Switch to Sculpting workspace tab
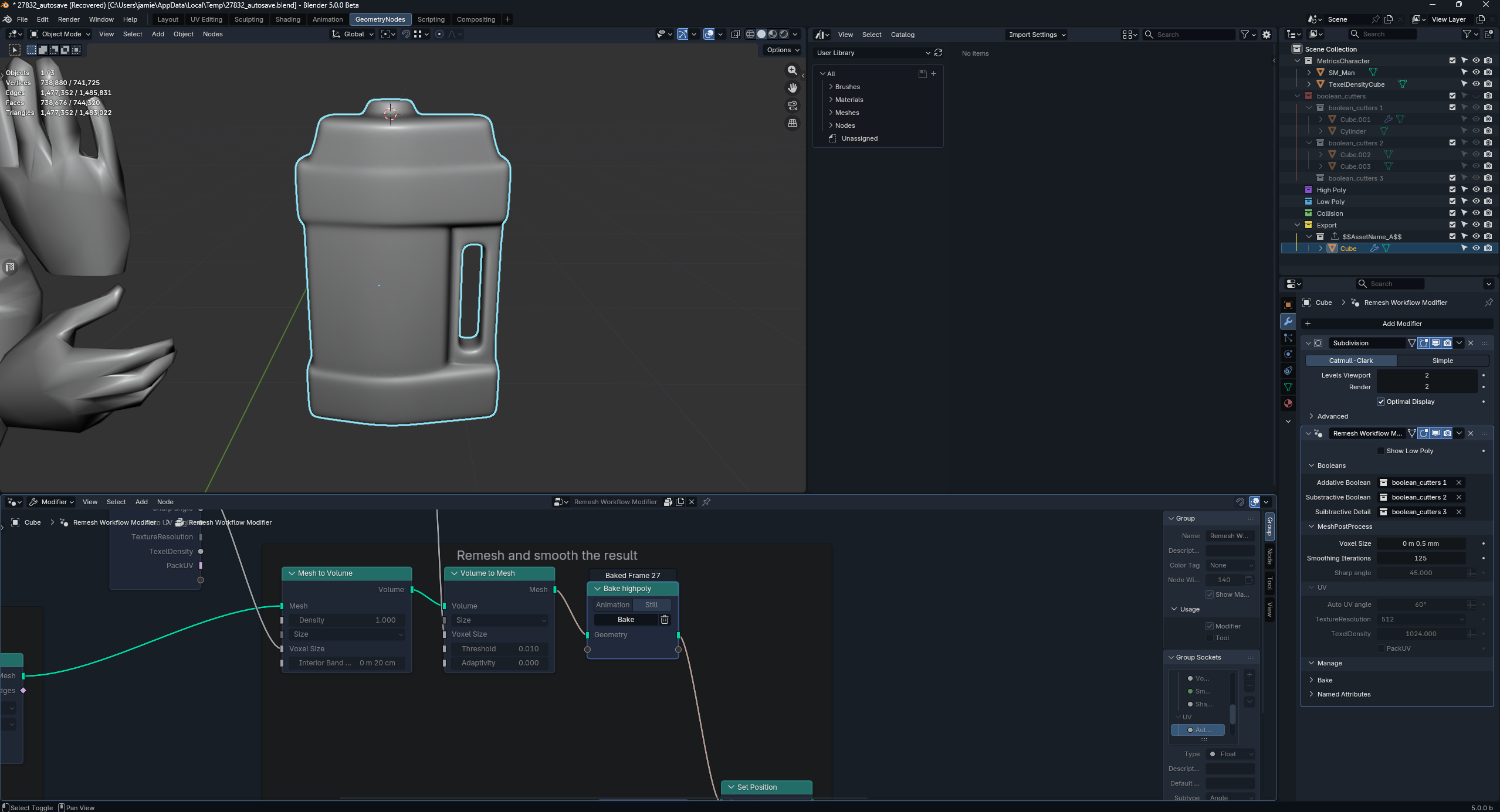Screen dimensions: 1500x812 point(249,19)
